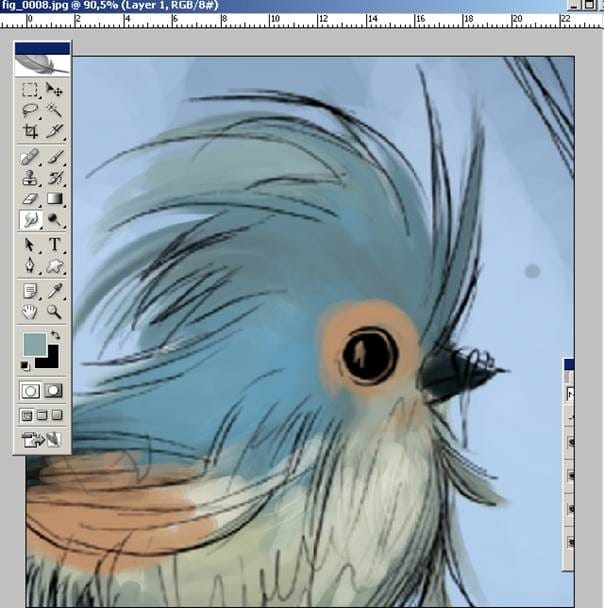Pick the Lasso tool
The height and width of the screenshot is (608, 604).
(30, 111)
